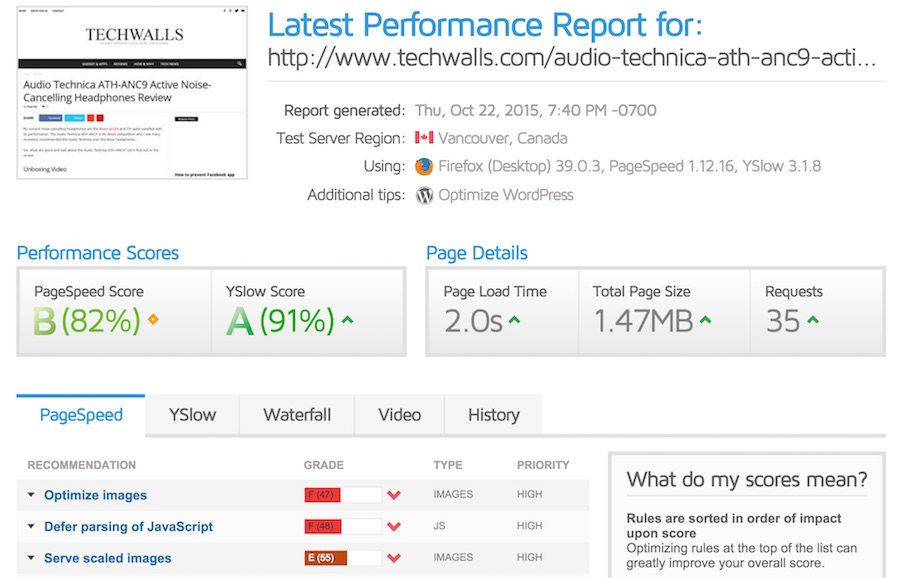Viewport: 900px width, 578px height.
Task: Click green arrow next to Page Load Time
Action: (514, 321)
